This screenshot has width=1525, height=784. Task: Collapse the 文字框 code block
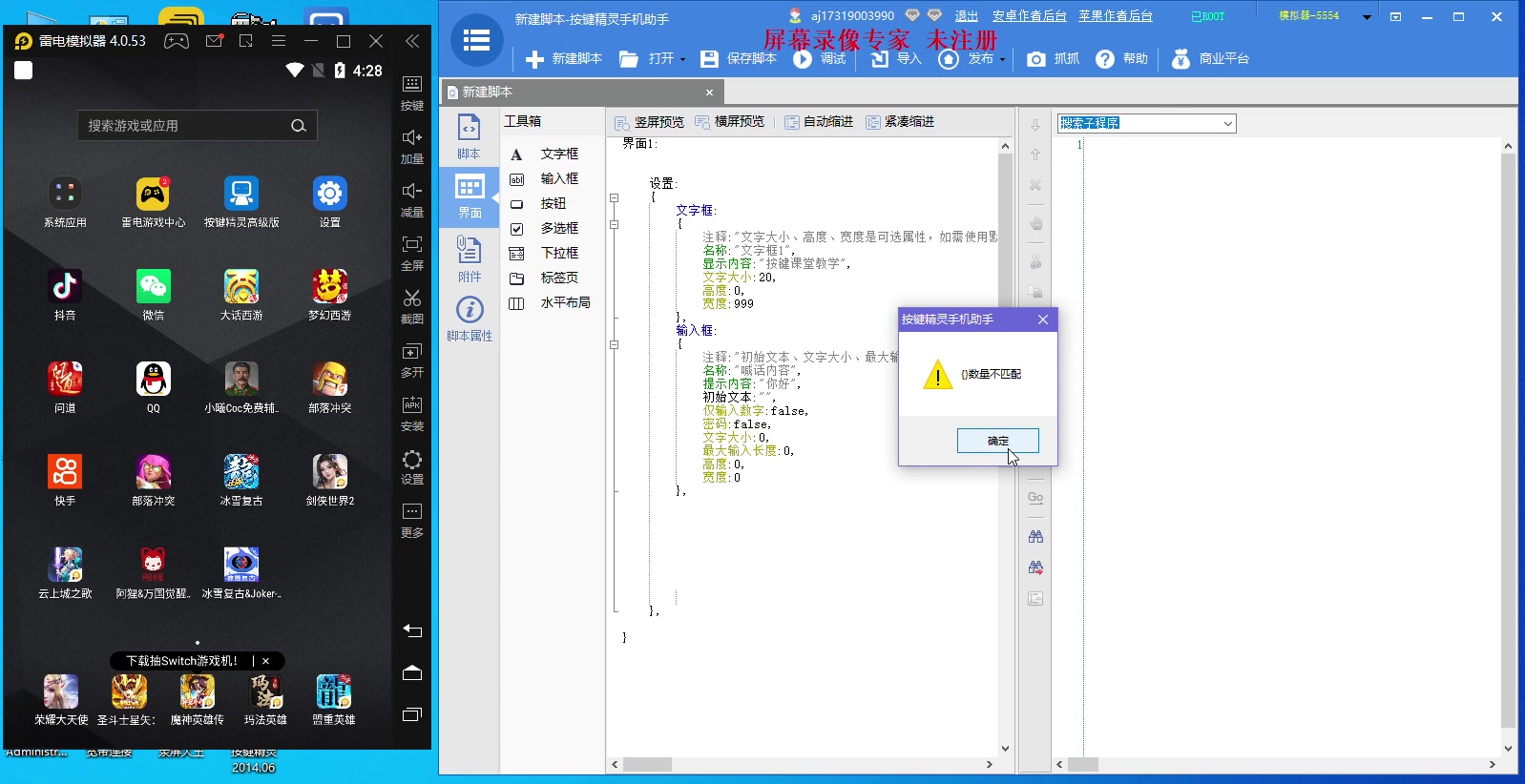614,225
